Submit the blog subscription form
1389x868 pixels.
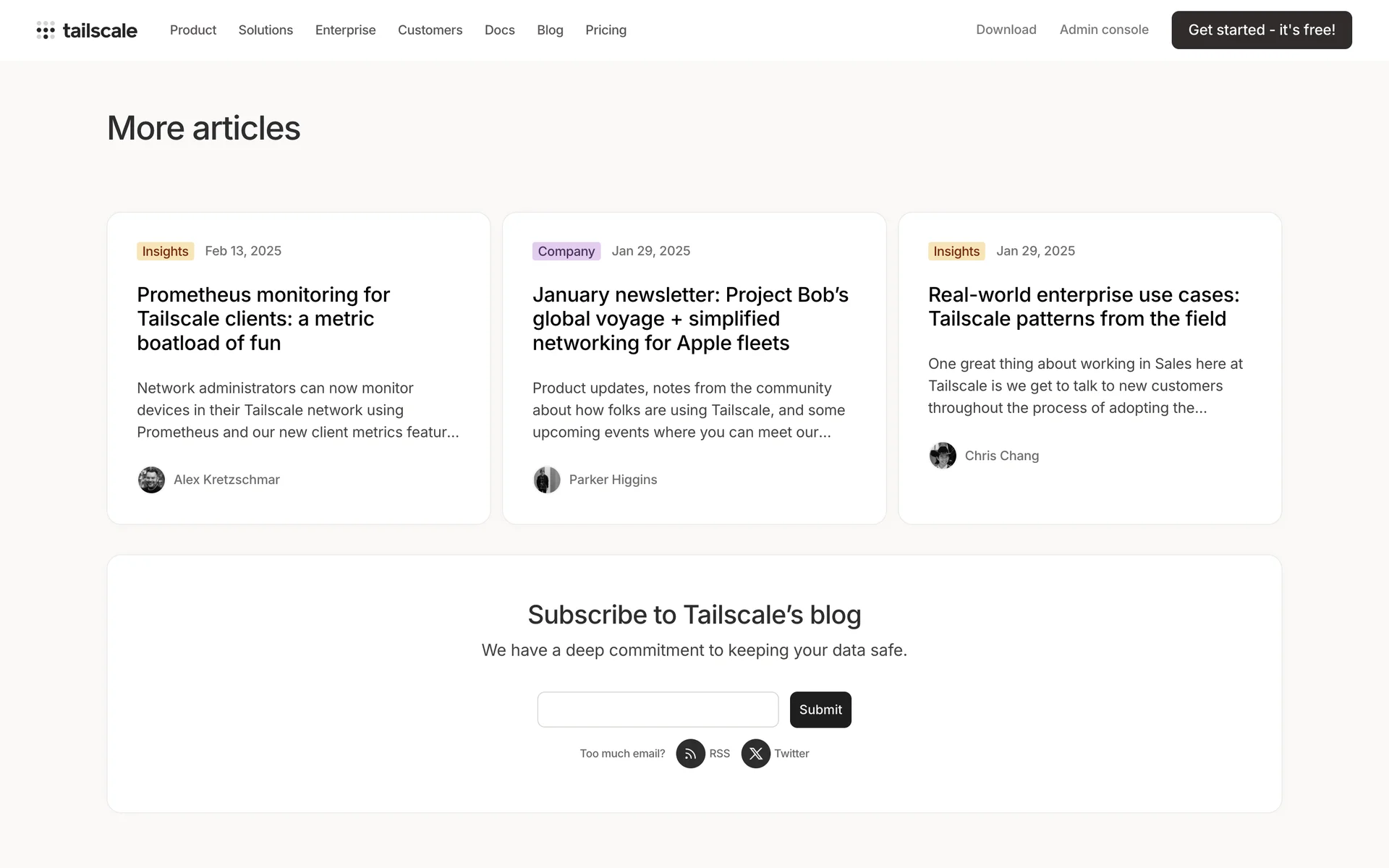tap(820, 710)
